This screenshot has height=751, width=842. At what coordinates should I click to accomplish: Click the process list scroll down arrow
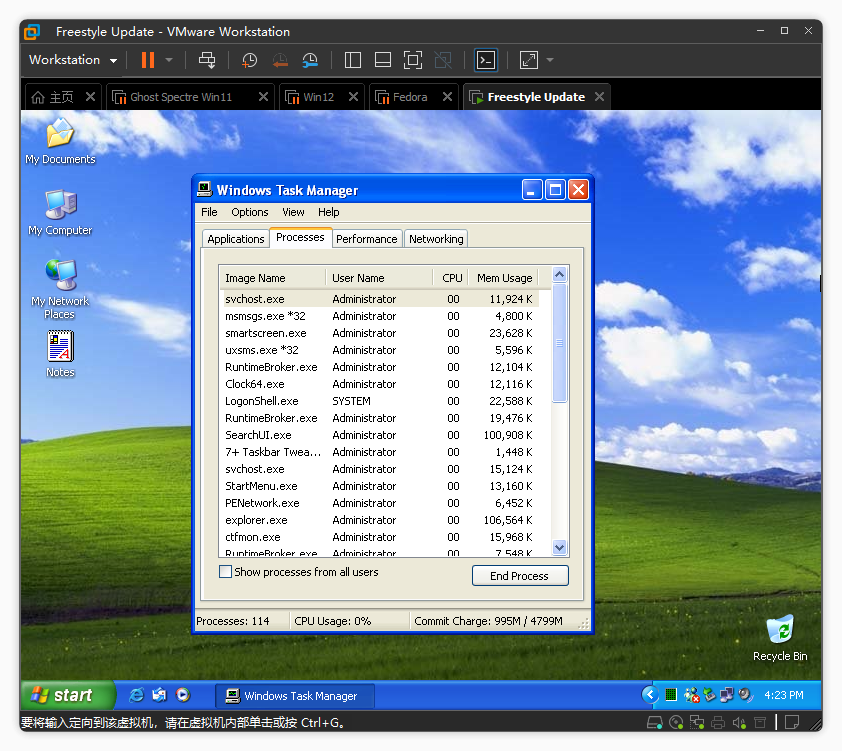point(560,547)
